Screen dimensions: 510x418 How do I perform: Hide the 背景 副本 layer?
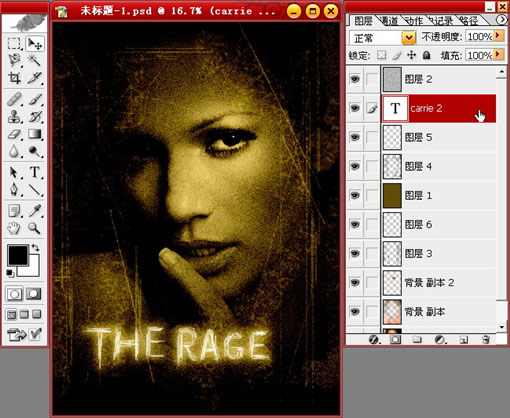(x=355, y=312)
